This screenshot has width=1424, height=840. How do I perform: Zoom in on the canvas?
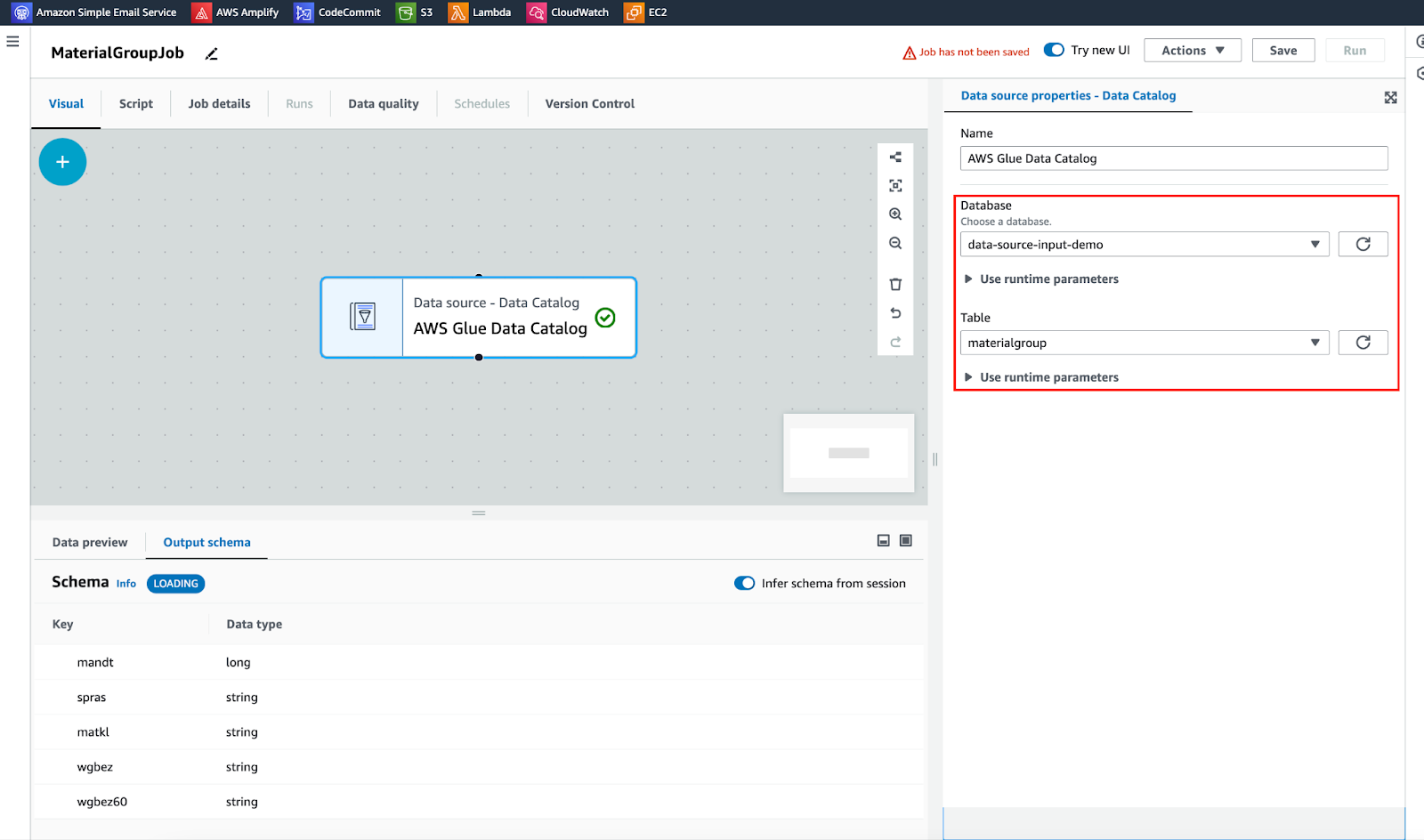(895, 214)
